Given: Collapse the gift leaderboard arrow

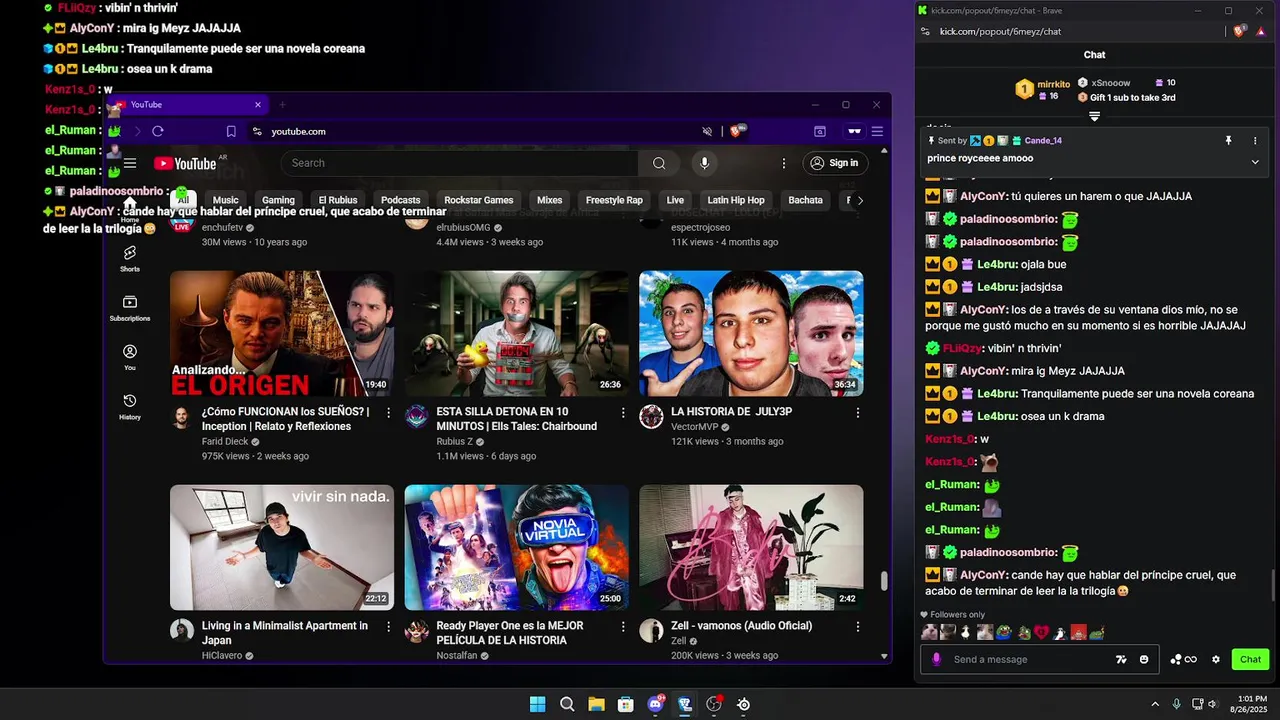Looking at the screenshot, I should tap(1095, 116).
